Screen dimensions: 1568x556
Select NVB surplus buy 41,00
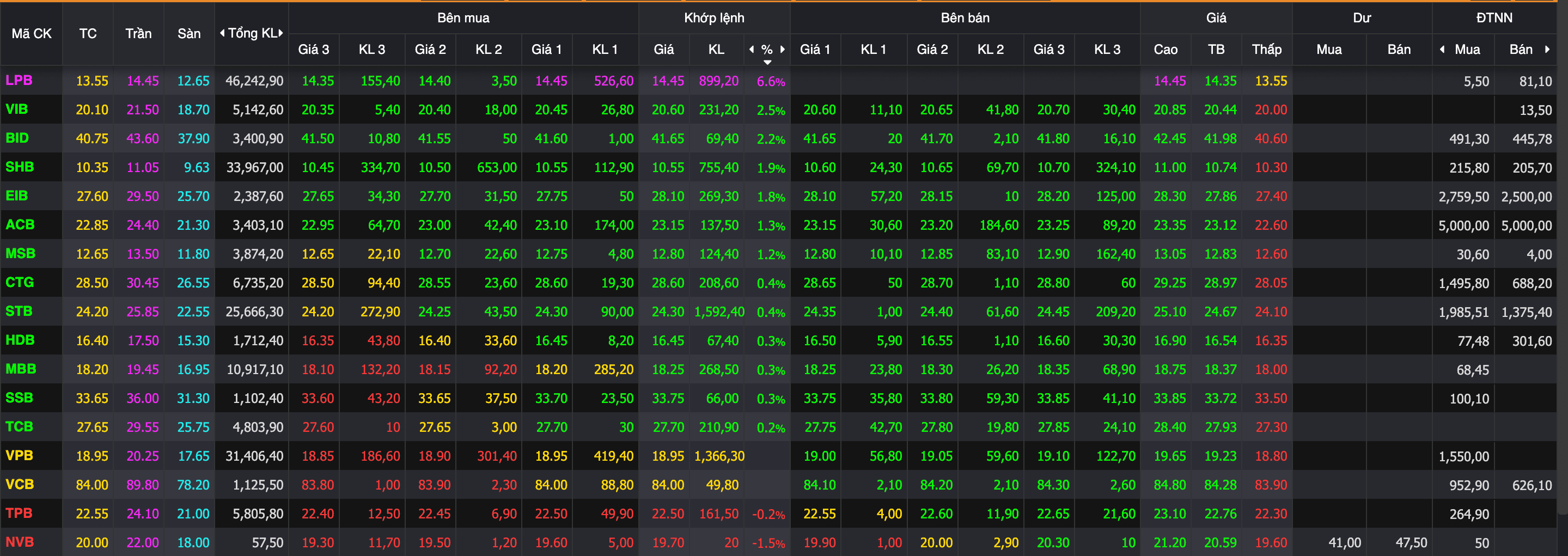point(1345,542)
